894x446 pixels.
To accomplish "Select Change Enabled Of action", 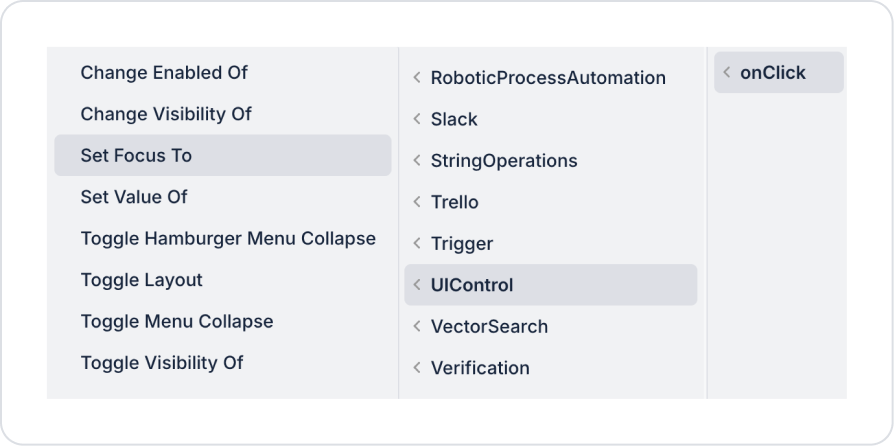I will (x=164, y=73).
